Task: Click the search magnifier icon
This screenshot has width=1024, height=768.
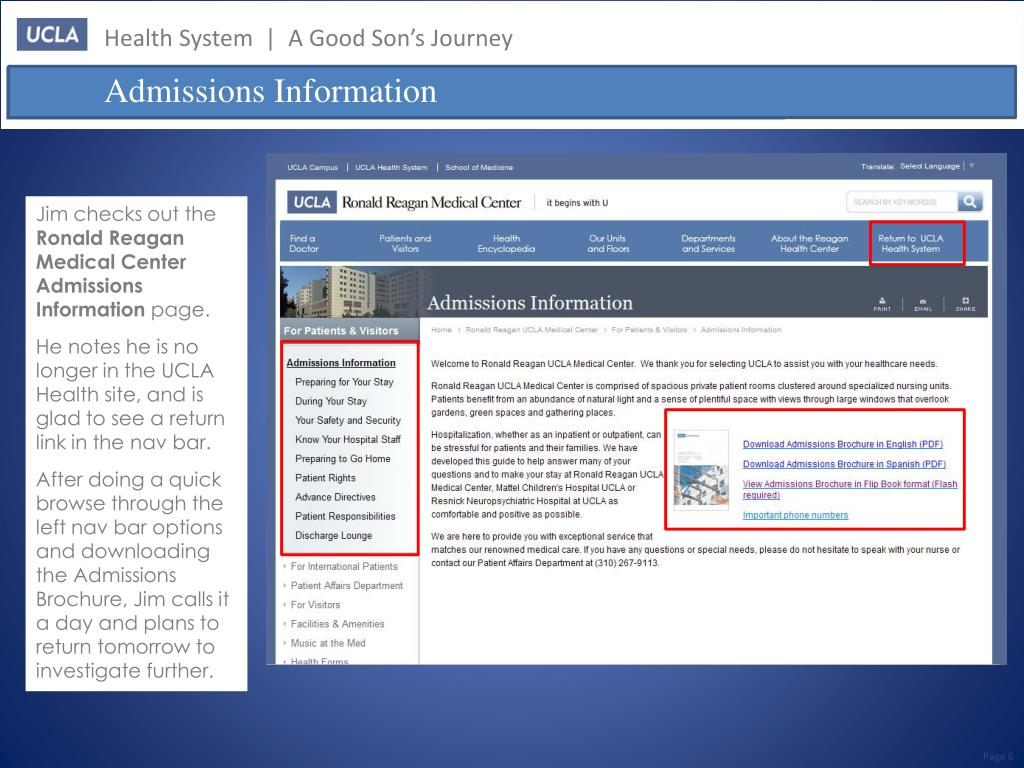Action: (970, 202)
